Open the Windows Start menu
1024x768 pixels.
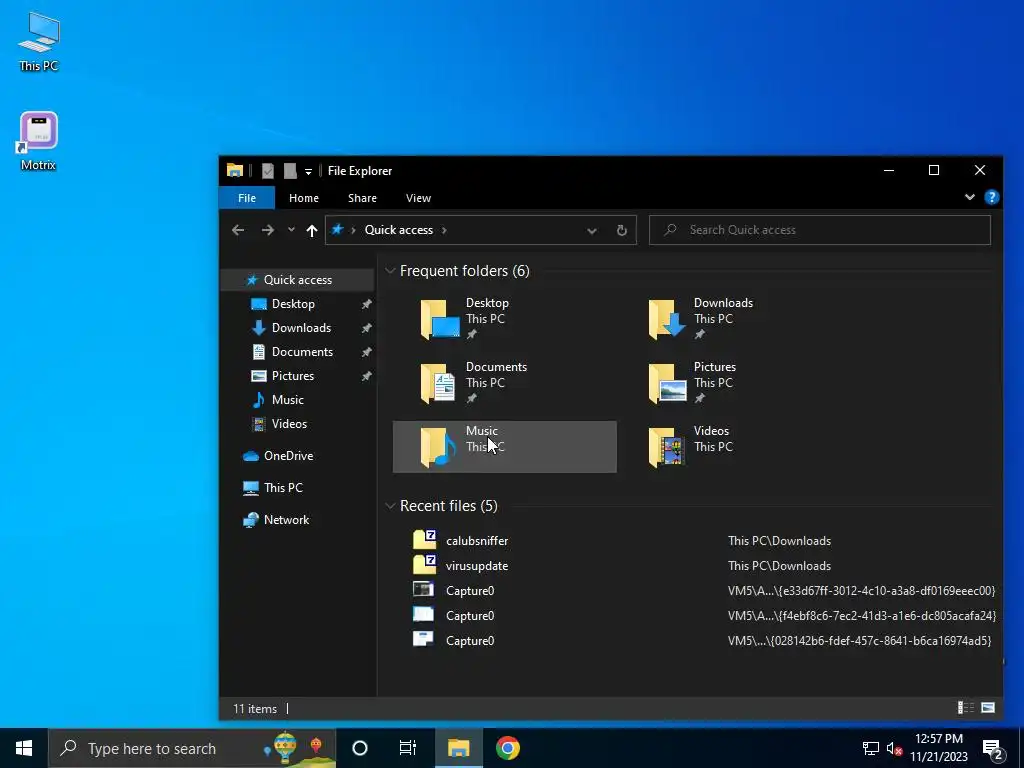(24, 748)
